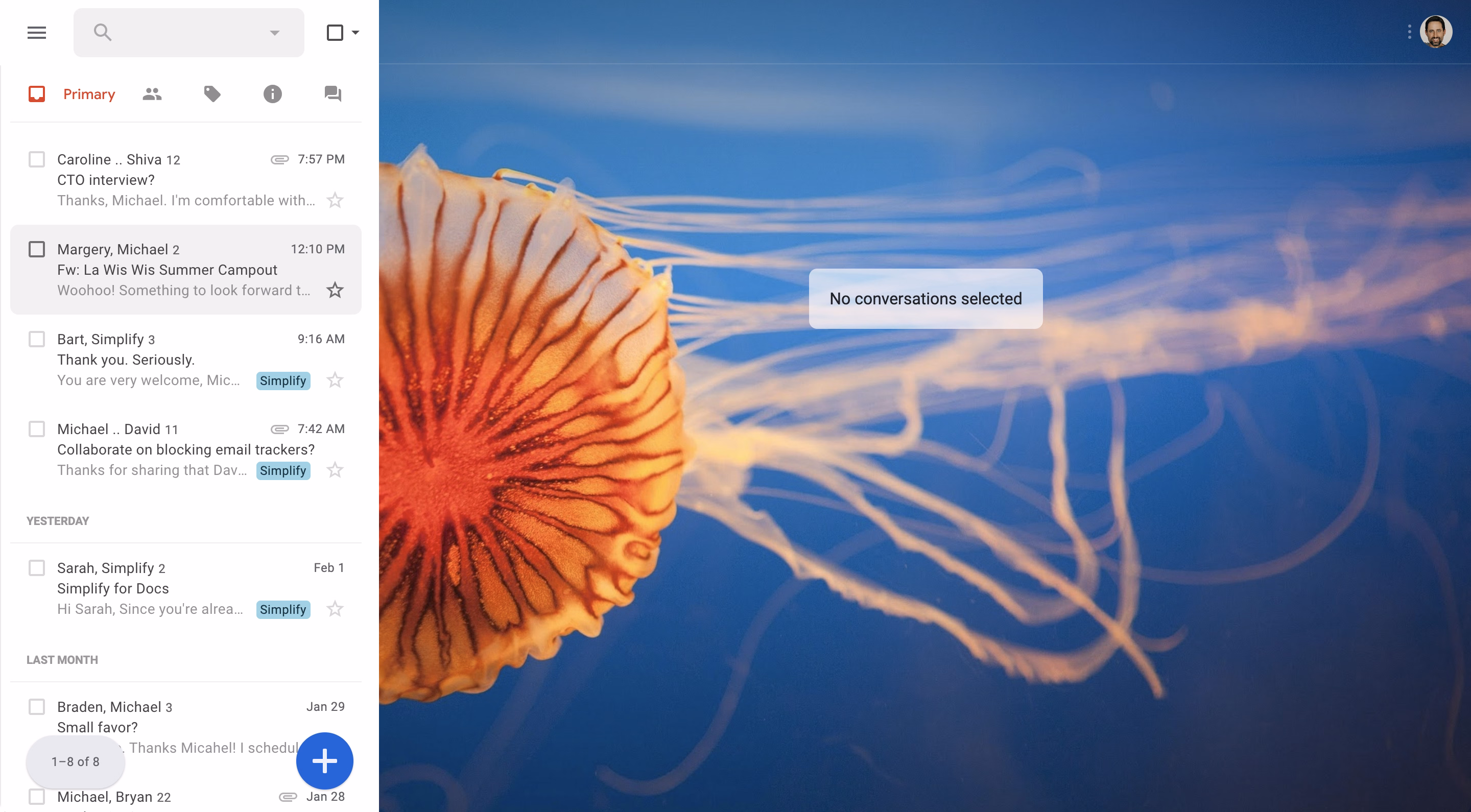Star the CTO interview email

tap(335, 200)
